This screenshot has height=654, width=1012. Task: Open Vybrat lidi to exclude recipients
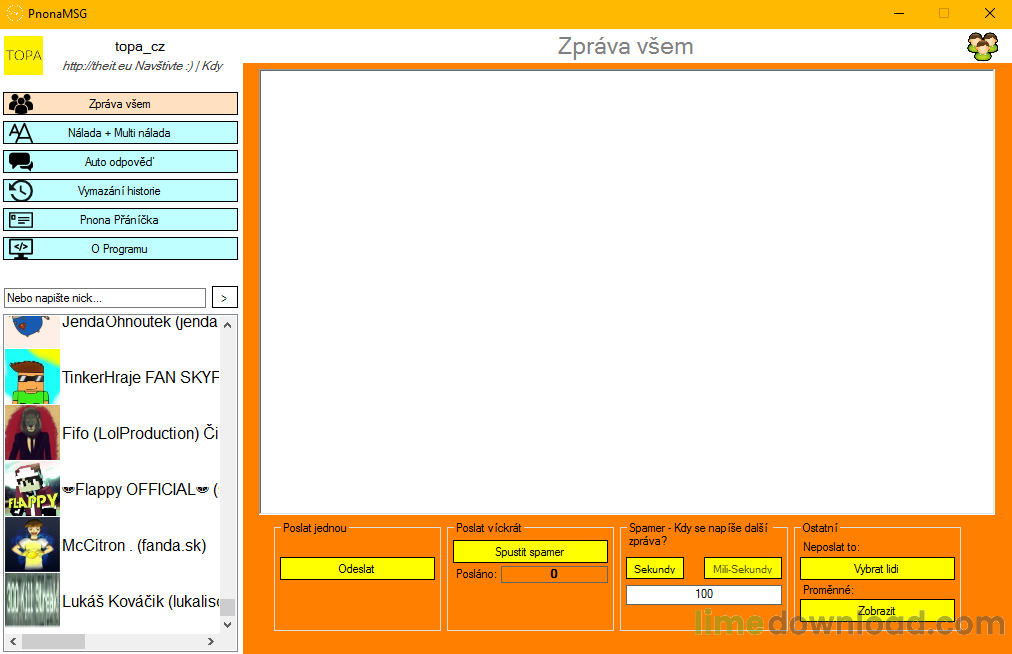(x=877, y=569)
